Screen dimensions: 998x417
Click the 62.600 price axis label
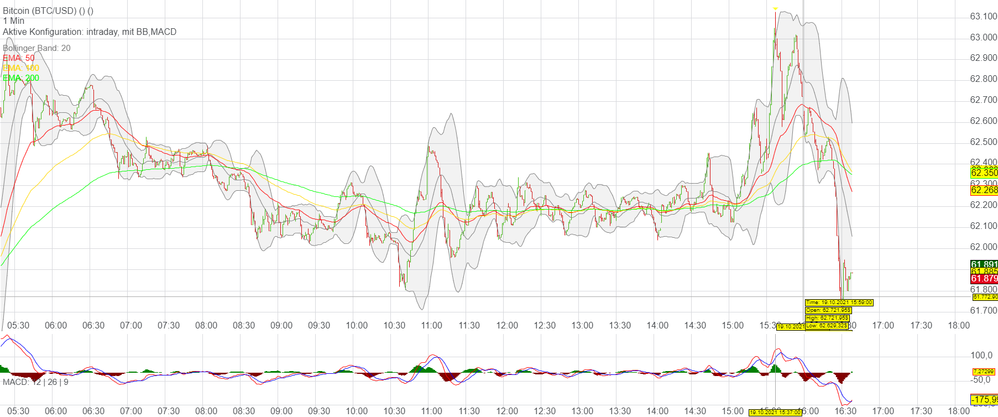(x=983, y=121)
